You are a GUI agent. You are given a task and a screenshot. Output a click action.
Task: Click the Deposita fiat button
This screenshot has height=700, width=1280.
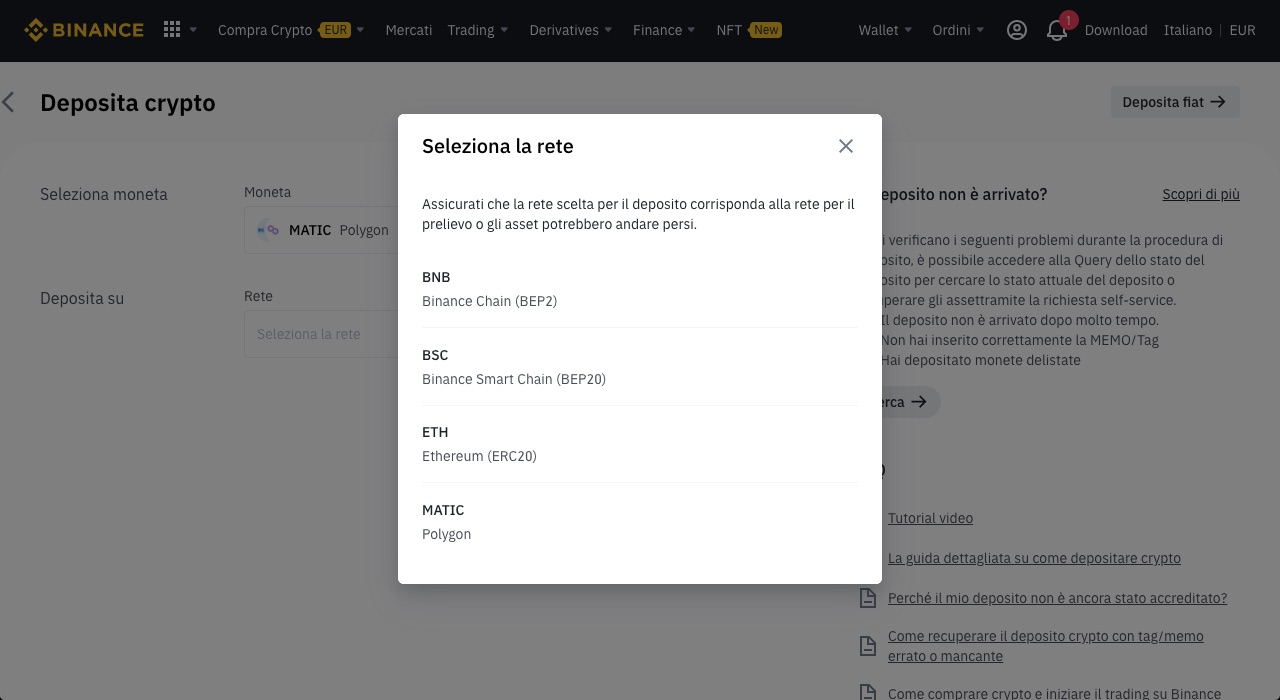1175,102
